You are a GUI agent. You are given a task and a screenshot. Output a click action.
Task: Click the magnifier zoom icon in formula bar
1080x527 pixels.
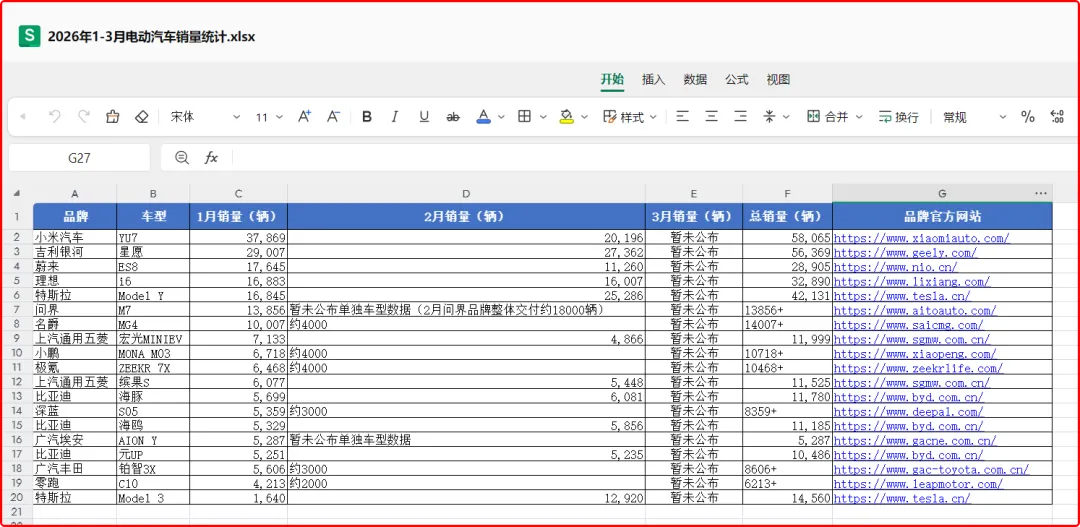pyautogui.click(x=182, y=158)
